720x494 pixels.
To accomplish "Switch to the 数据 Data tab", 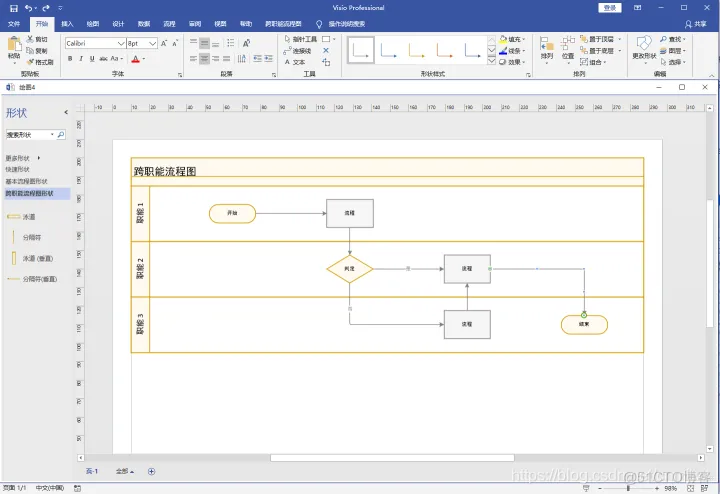I will tap(144, 24).
